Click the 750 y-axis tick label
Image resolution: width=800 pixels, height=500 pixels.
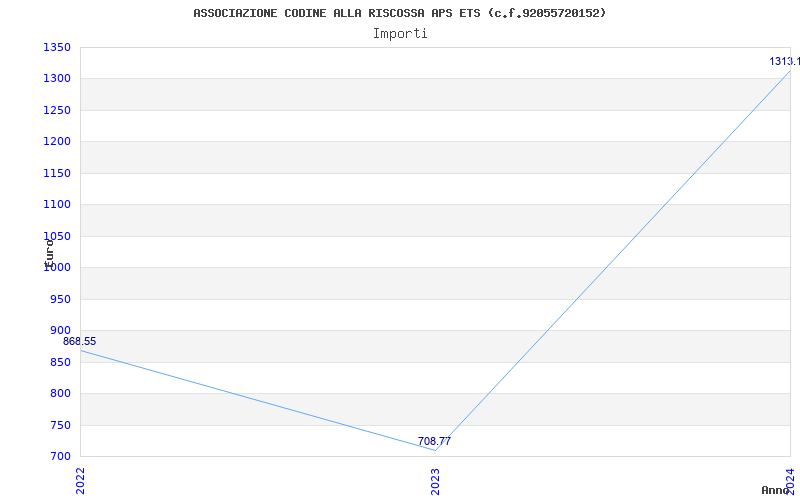coord(60,425)
